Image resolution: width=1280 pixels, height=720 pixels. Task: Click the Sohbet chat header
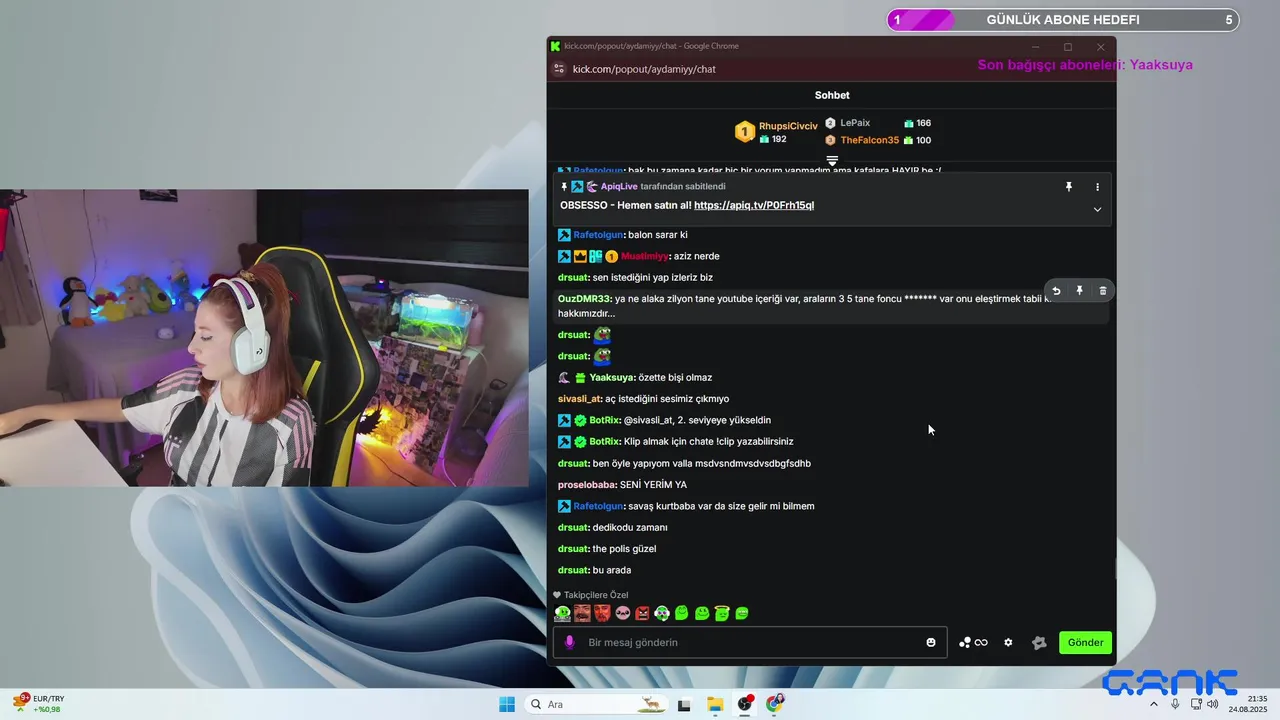(832, 95)
